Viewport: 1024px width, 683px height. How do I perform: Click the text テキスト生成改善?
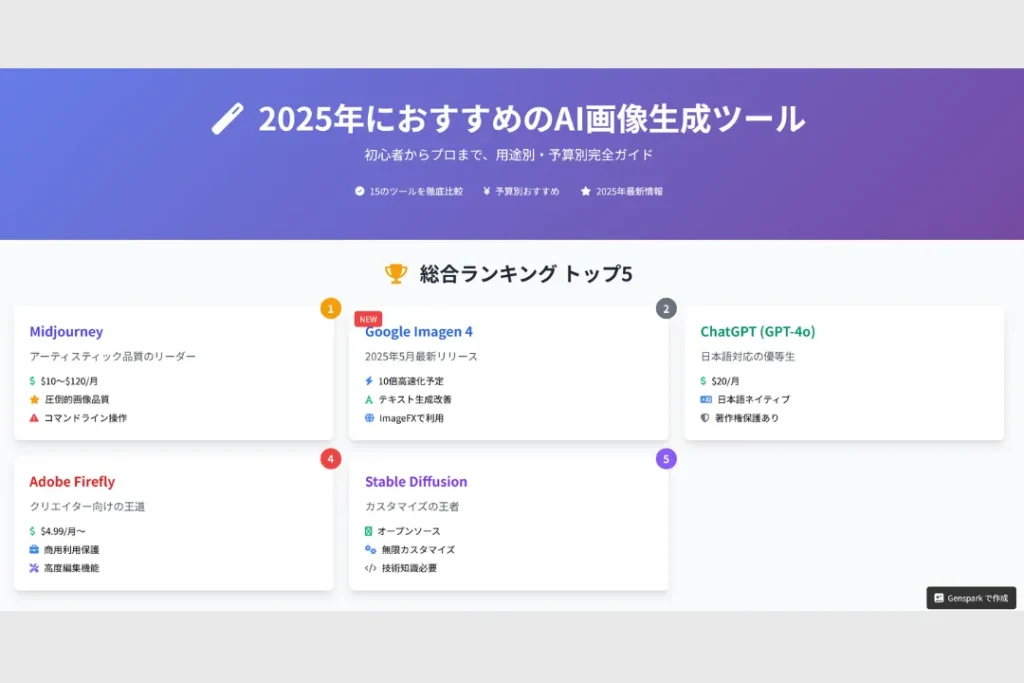[415, 399]
